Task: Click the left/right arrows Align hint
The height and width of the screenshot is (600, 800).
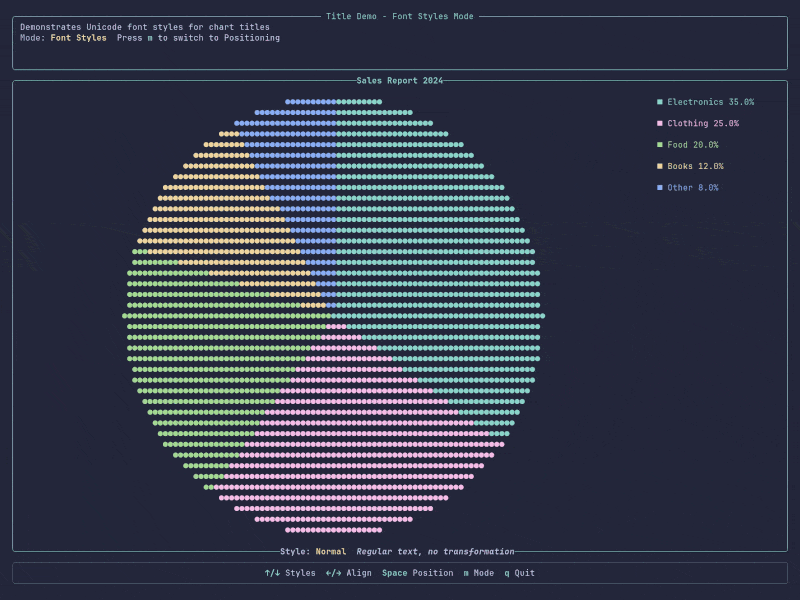Action: coord(348,573)
